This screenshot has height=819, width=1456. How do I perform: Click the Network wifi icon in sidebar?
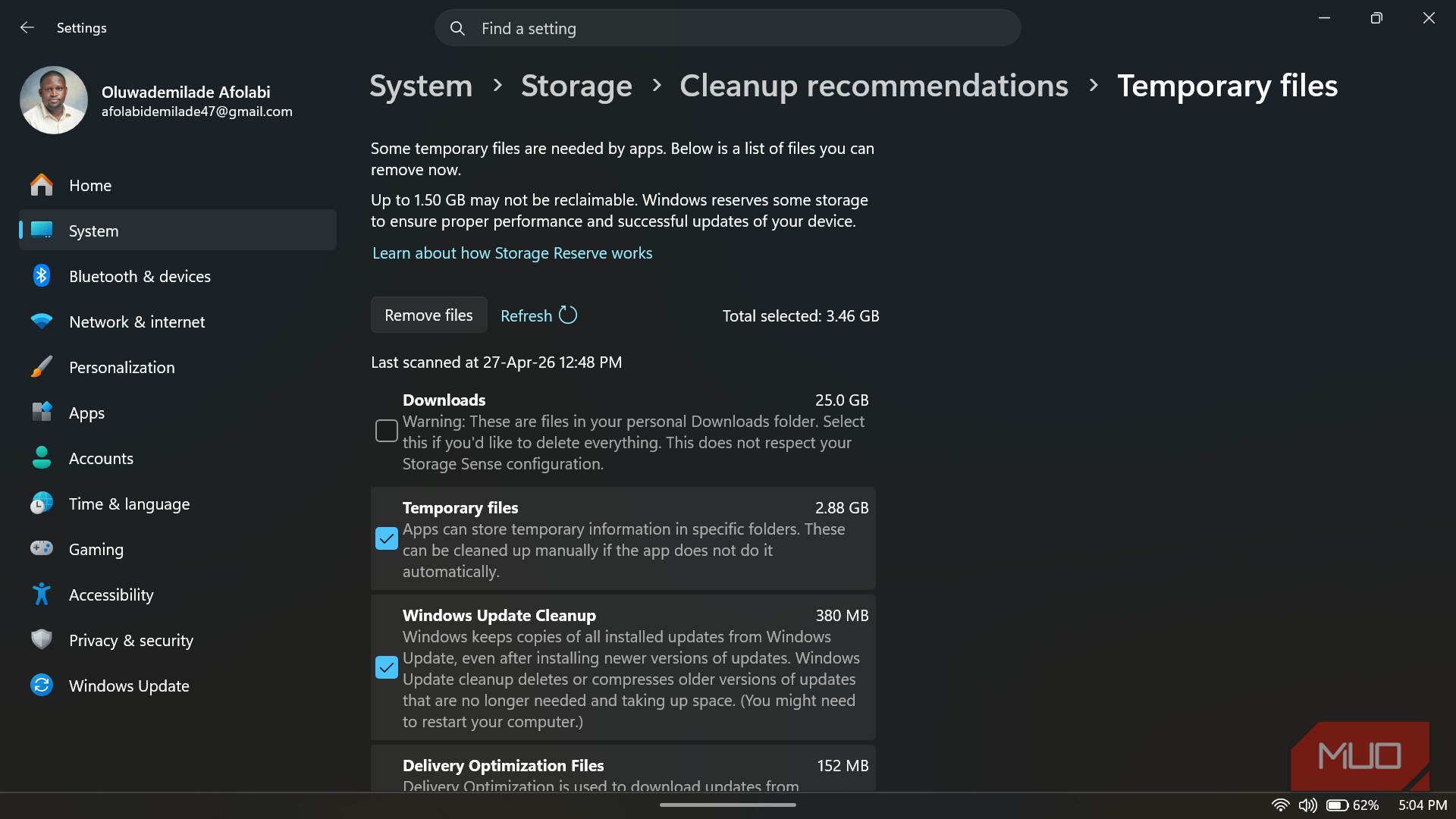click(42, 322)
